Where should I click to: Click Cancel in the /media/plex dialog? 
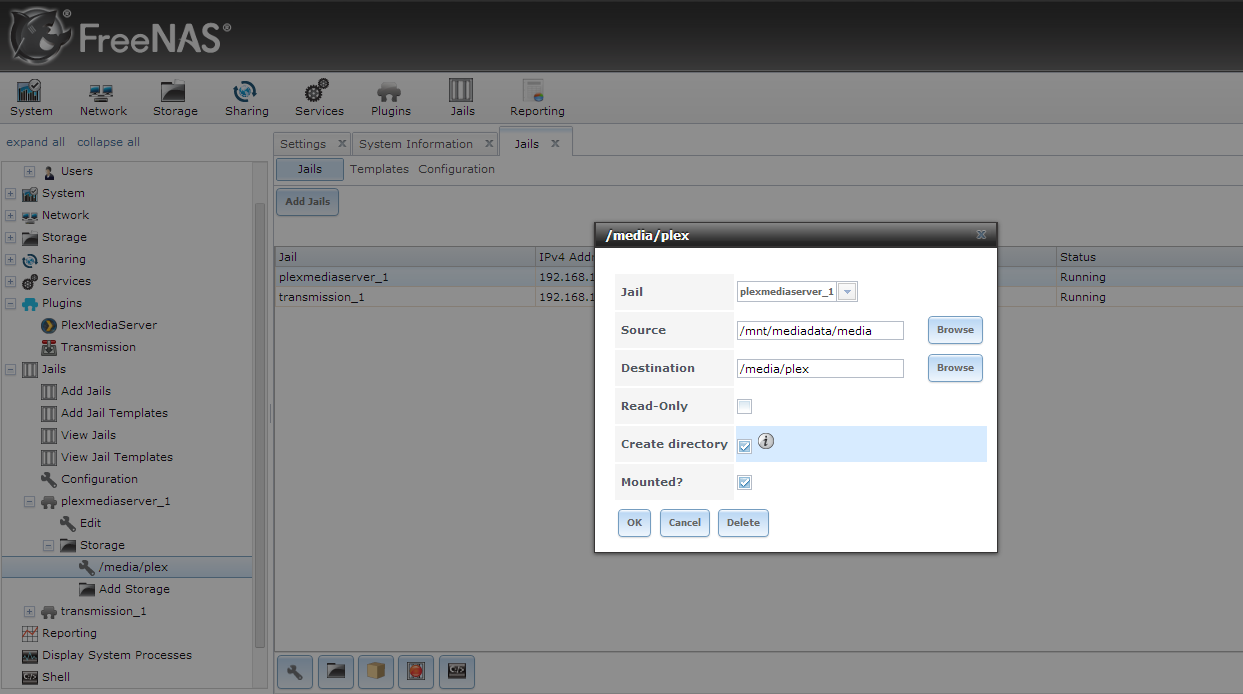click(685, 523)
